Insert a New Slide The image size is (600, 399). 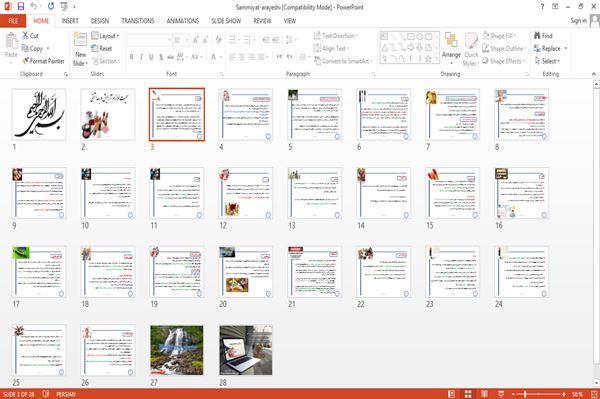coord(80,50)
